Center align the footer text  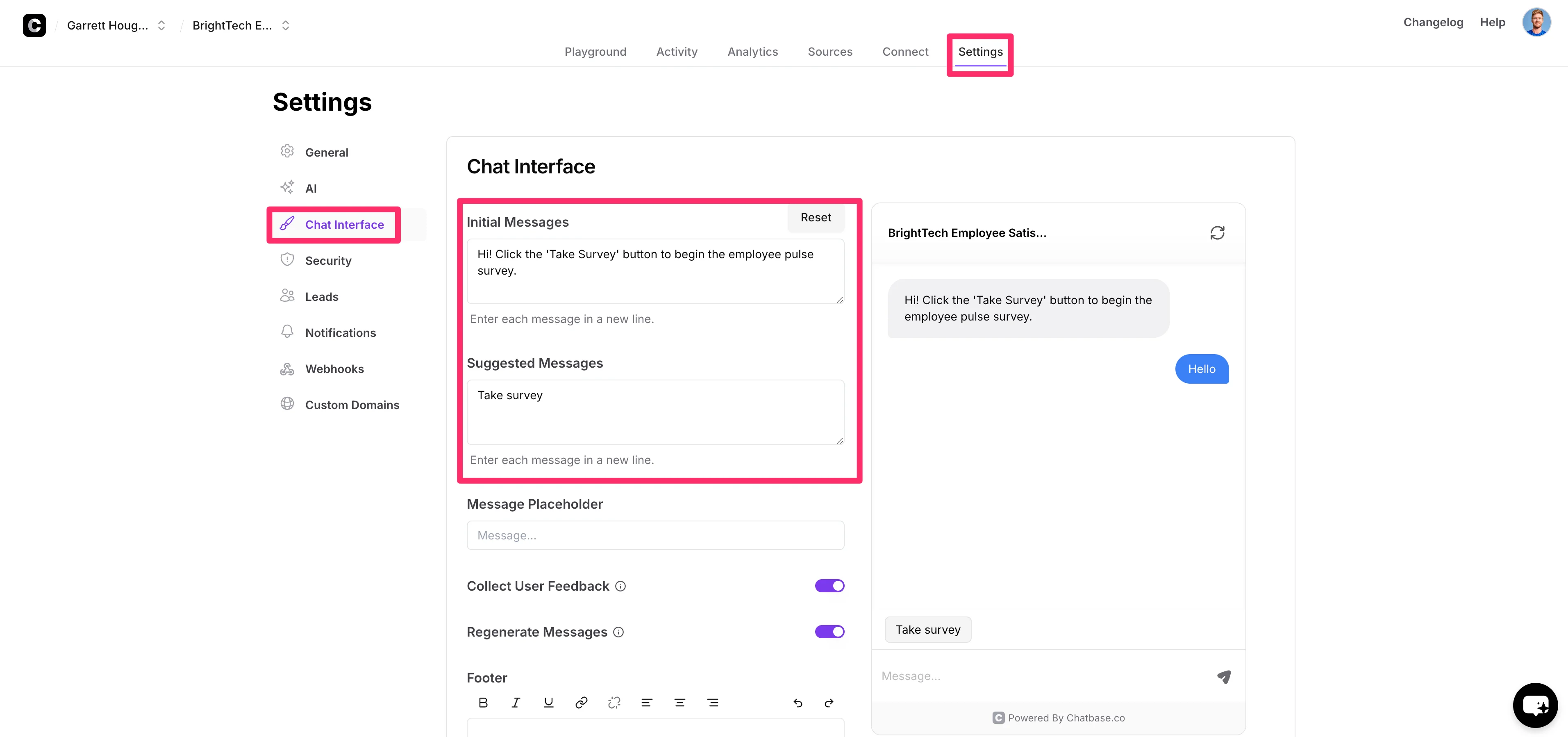point(679,702)
